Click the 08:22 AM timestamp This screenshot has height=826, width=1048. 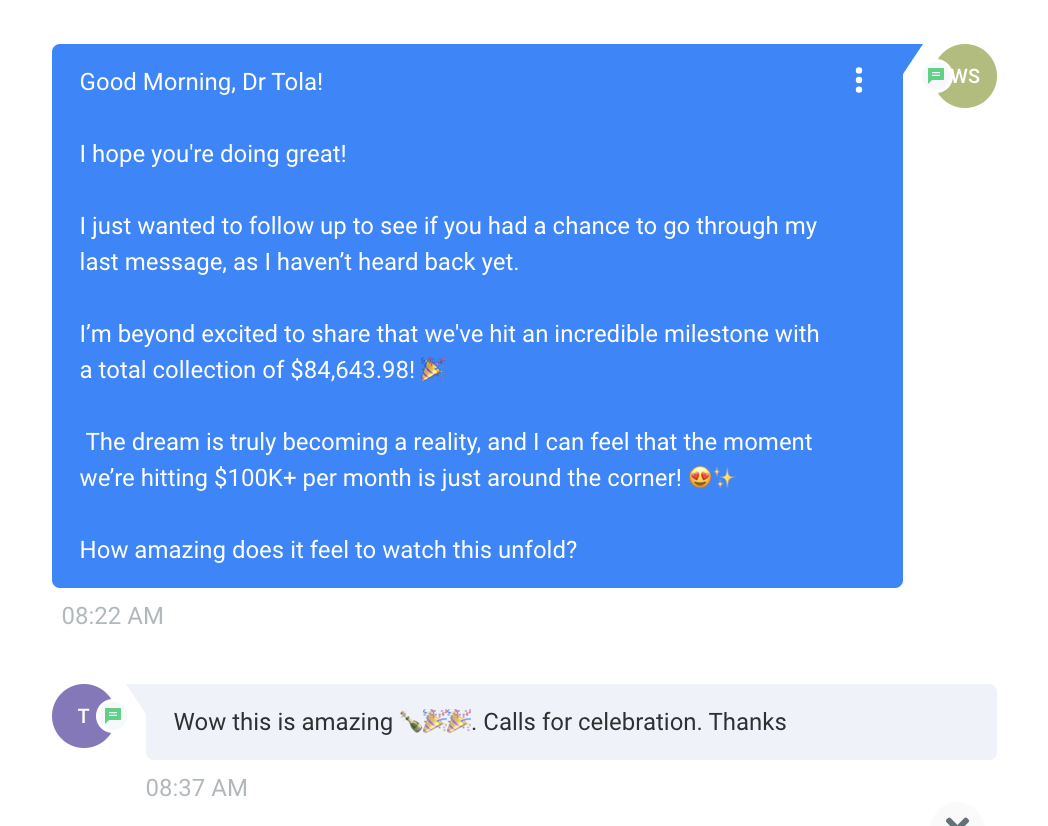click(112, 616)
